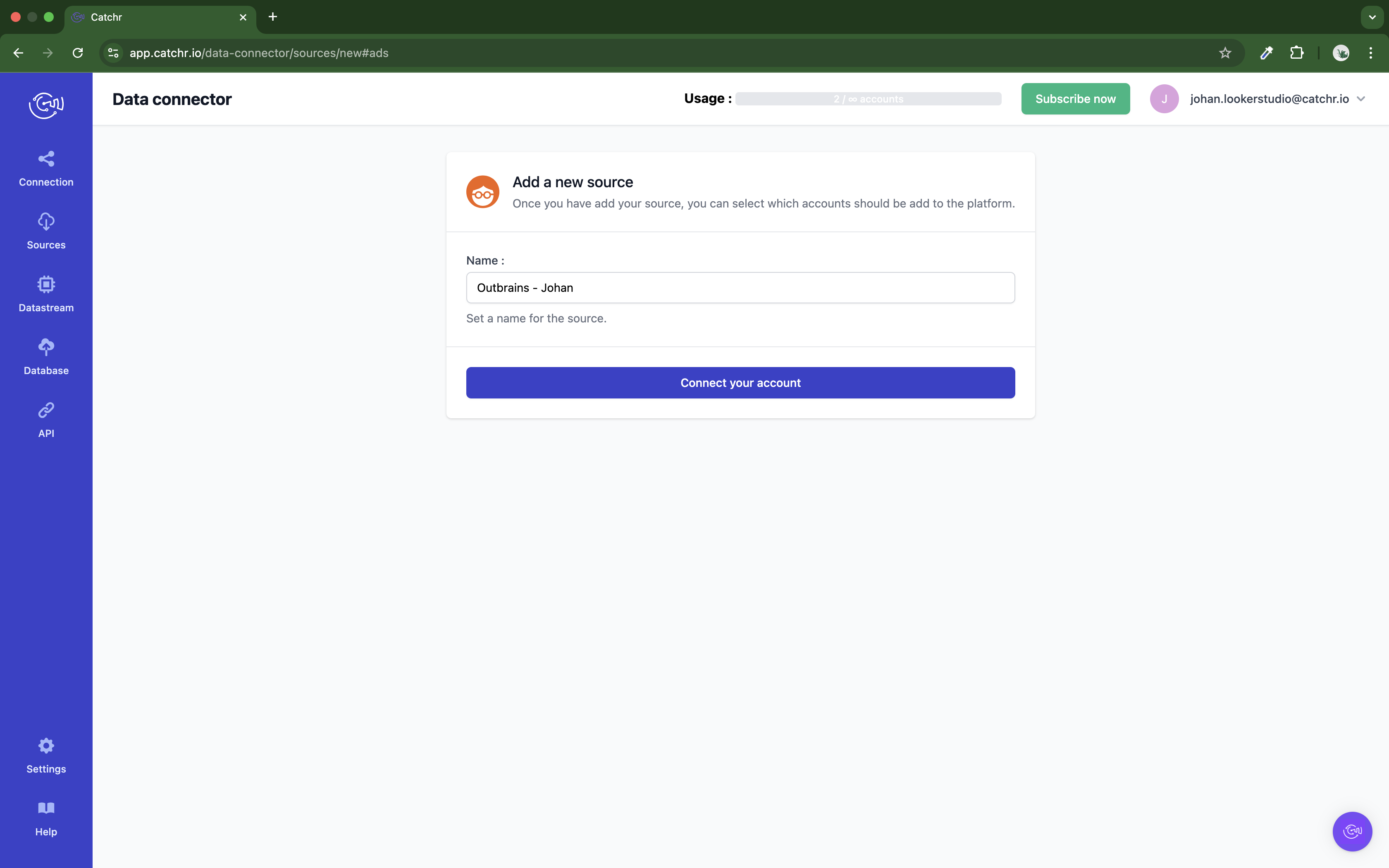Open Settings from the sidebar
Viewport: 1389px width, 868px height.
point(46,756)
